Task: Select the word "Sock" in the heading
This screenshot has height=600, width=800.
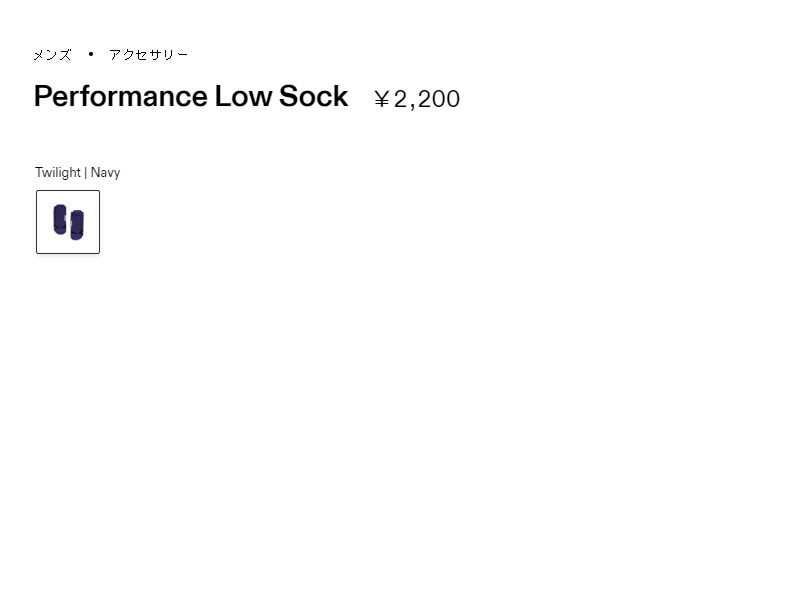Action: point(313,97)
